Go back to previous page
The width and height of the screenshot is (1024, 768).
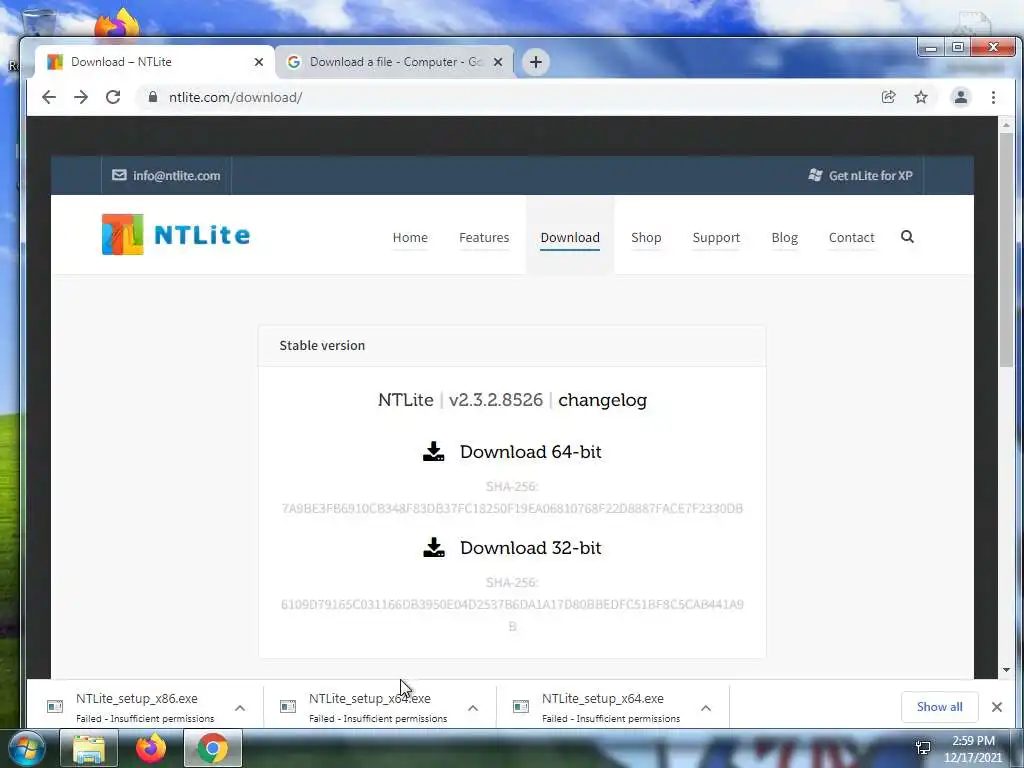tap(49, 97)
